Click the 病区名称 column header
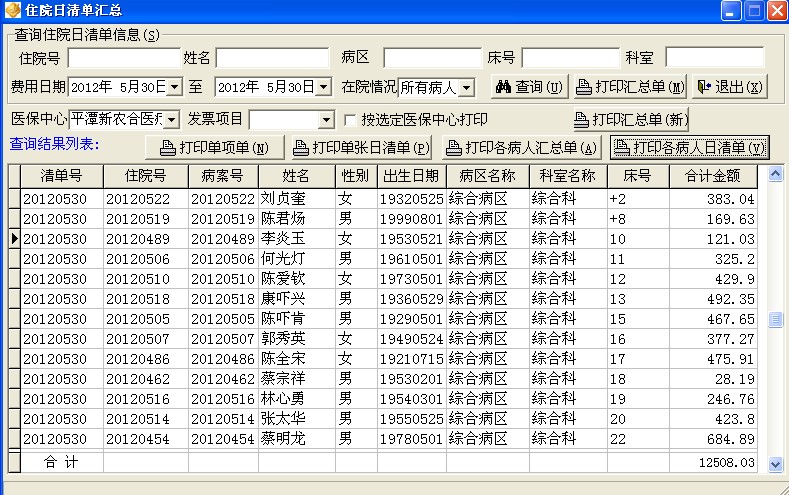789x495 pixels. 488,176
